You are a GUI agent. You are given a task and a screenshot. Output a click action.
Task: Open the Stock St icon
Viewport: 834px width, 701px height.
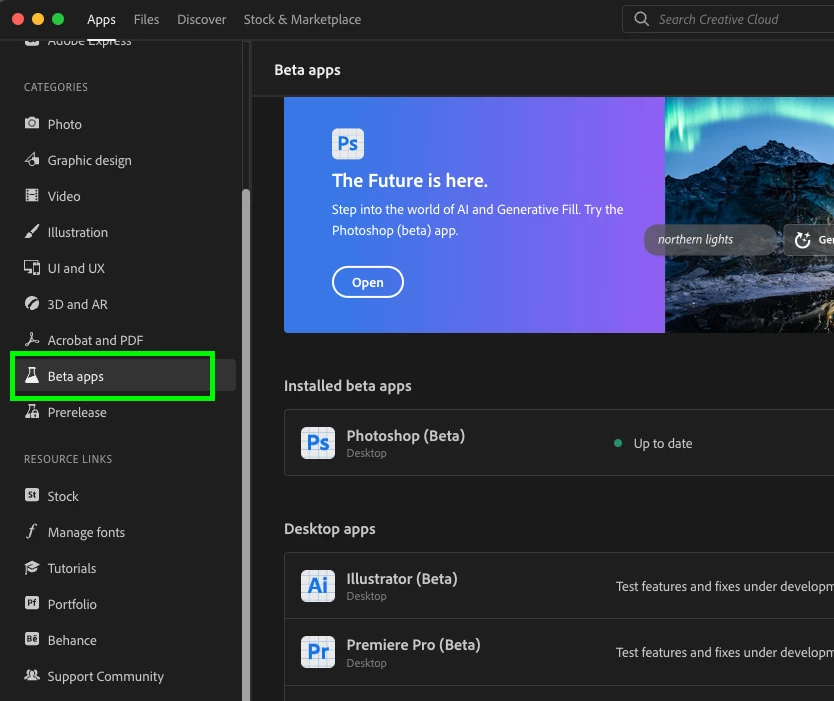coord(32,495)
